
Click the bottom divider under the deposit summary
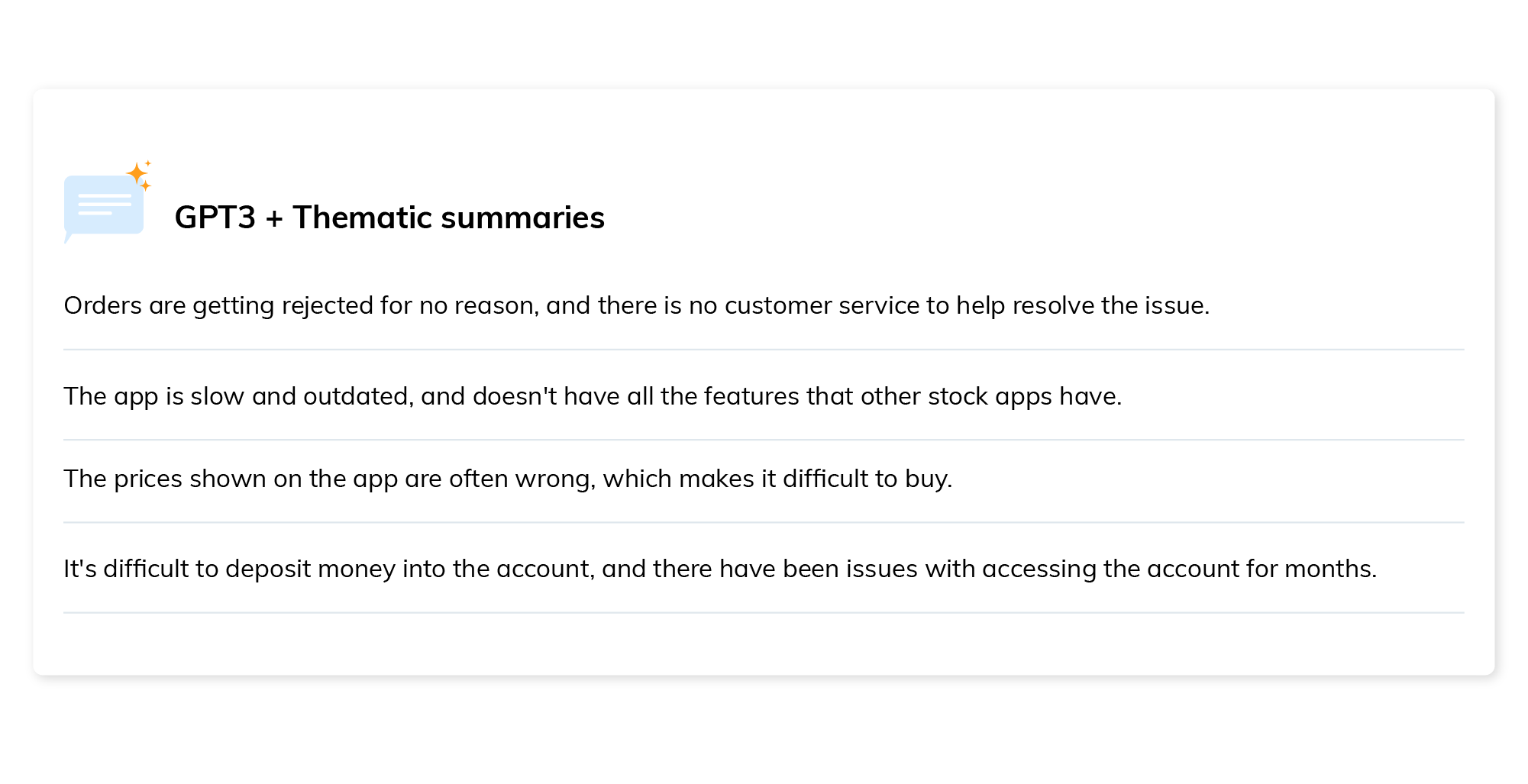tap(764, 612)
